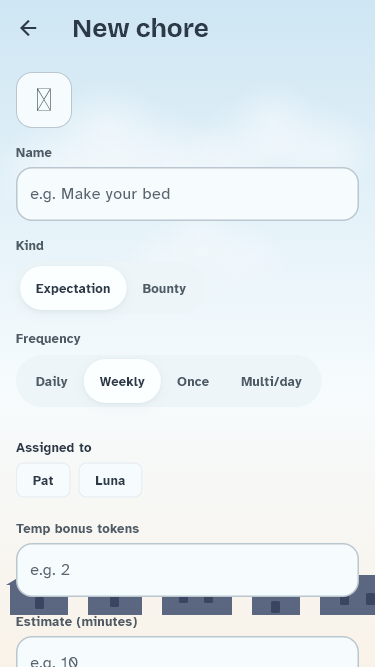Viewport: 375px width, 667px height.
Task: Go back using the arrow icon
Action: pos(28,29)
